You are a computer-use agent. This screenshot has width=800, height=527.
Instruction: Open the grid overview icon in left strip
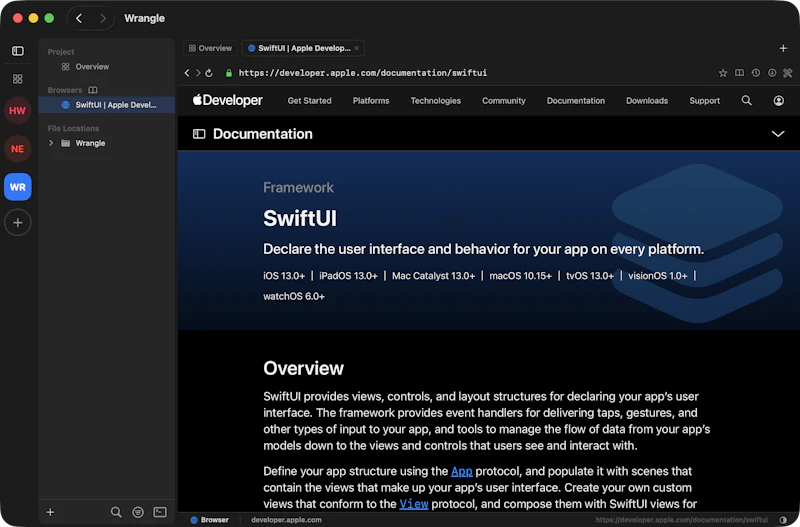tap(18, 79)
